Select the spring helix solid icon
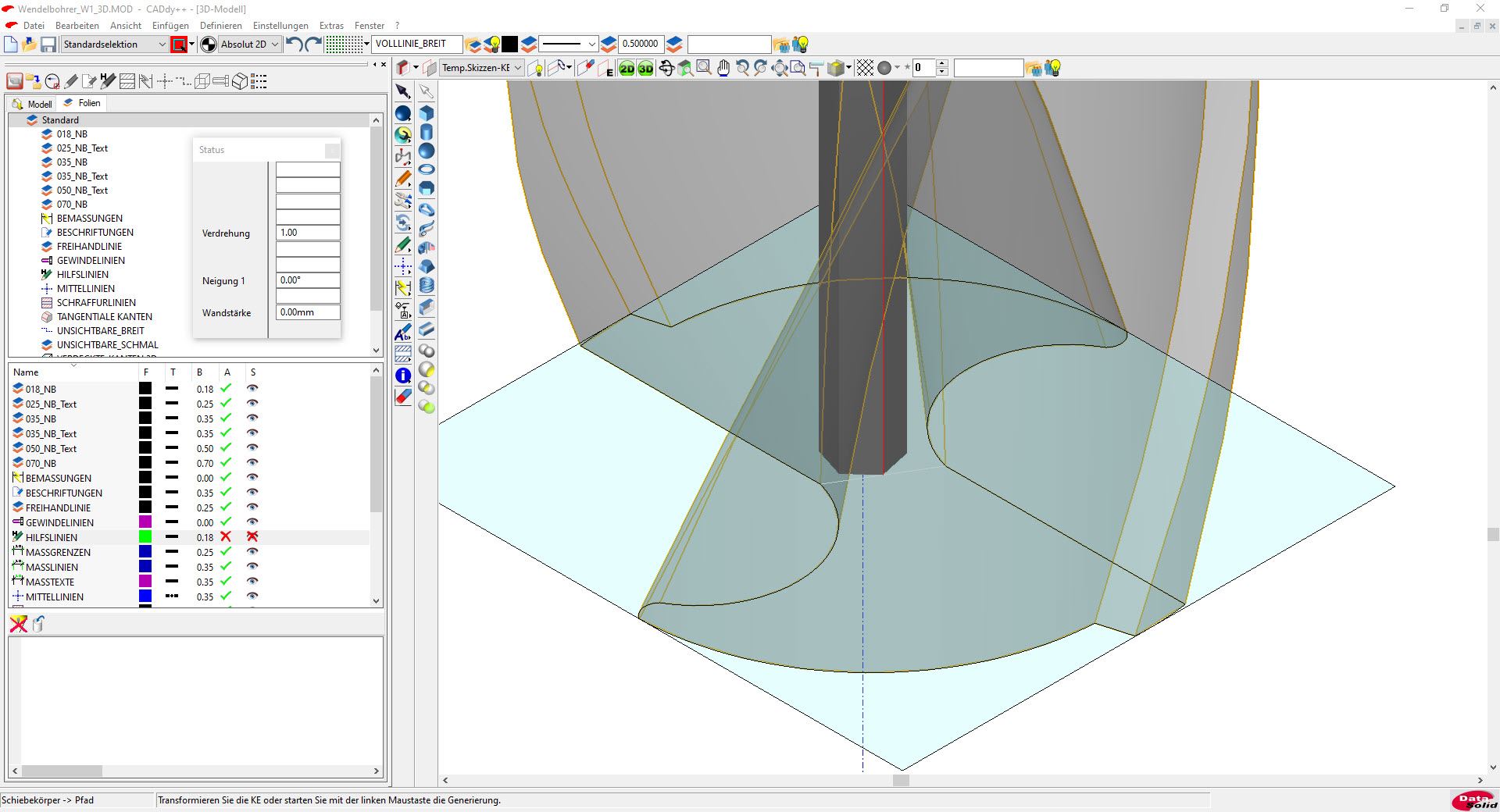This screenshot has width=1500, height=812. click(x=427, y=286)
